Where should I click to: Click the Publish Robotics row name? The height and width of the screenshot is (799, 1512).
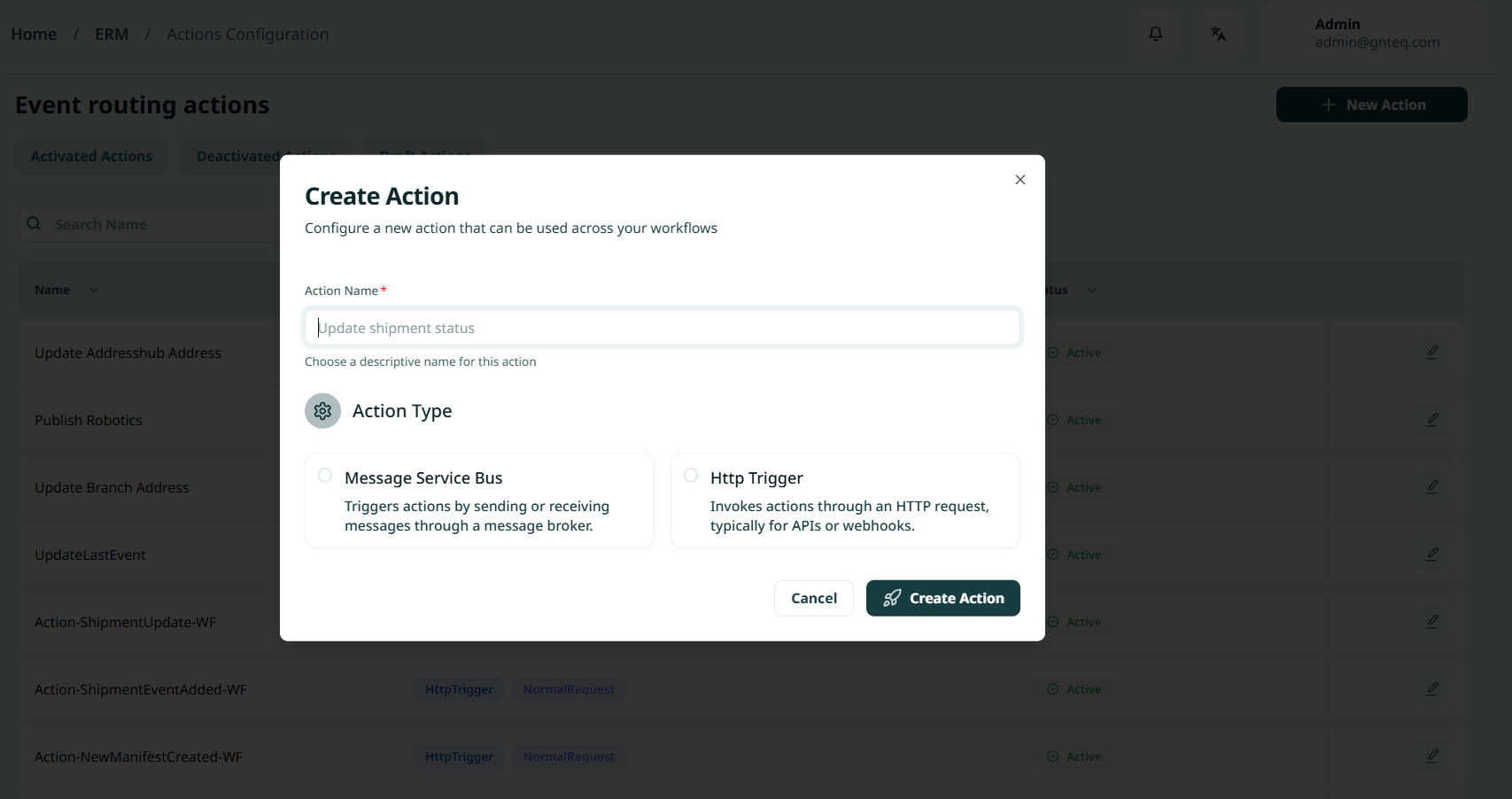pyautogui.click(x=89, y=420)
